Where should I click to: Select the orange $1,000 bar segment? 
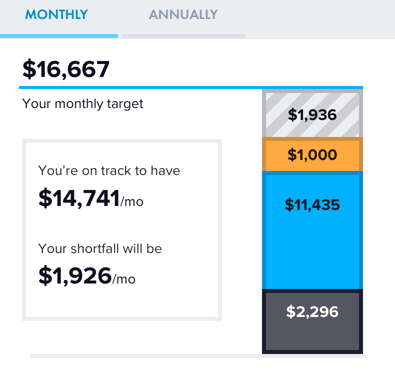click(312, 154)
